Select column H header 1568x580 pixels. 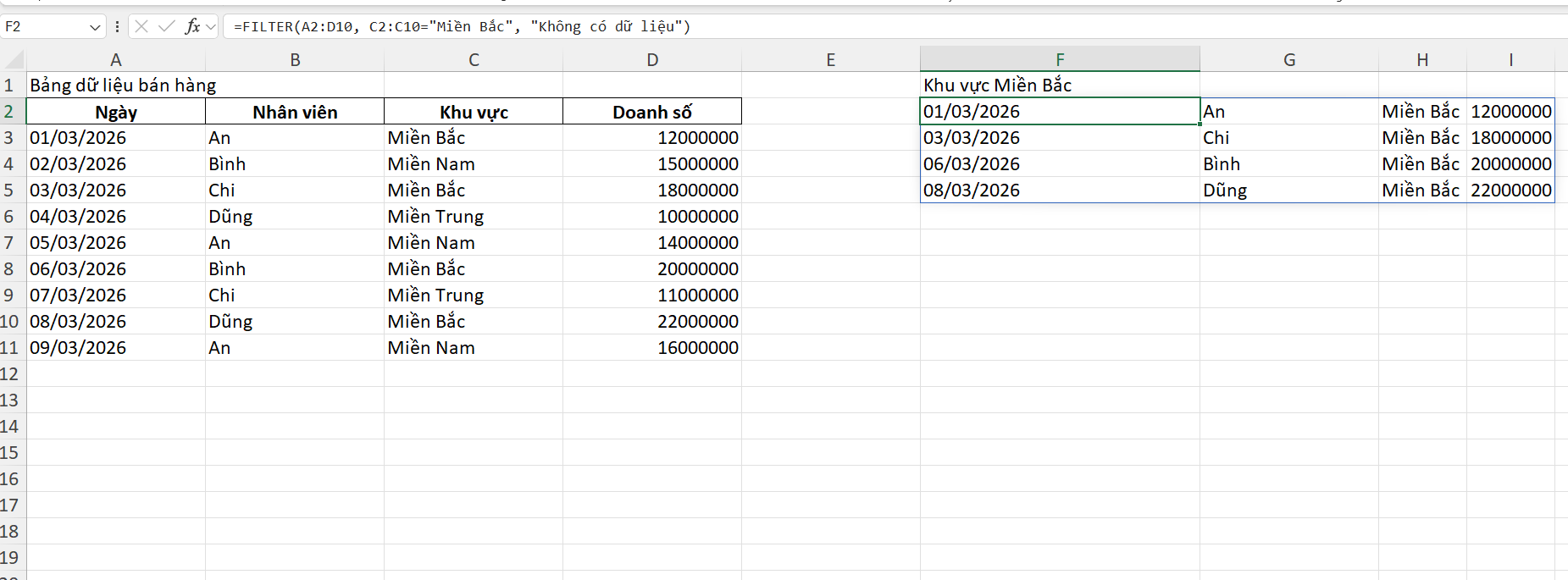tap(1422, 60)
